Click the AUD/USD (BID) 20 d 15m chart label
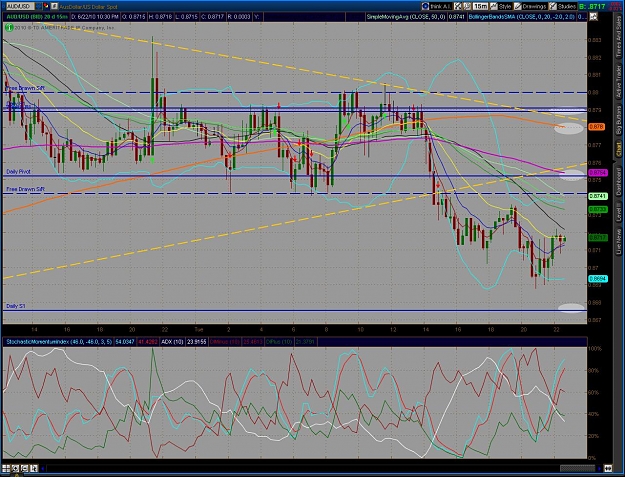Image resolution: width=625 pixels, height=477 pixels. [37, 17]
